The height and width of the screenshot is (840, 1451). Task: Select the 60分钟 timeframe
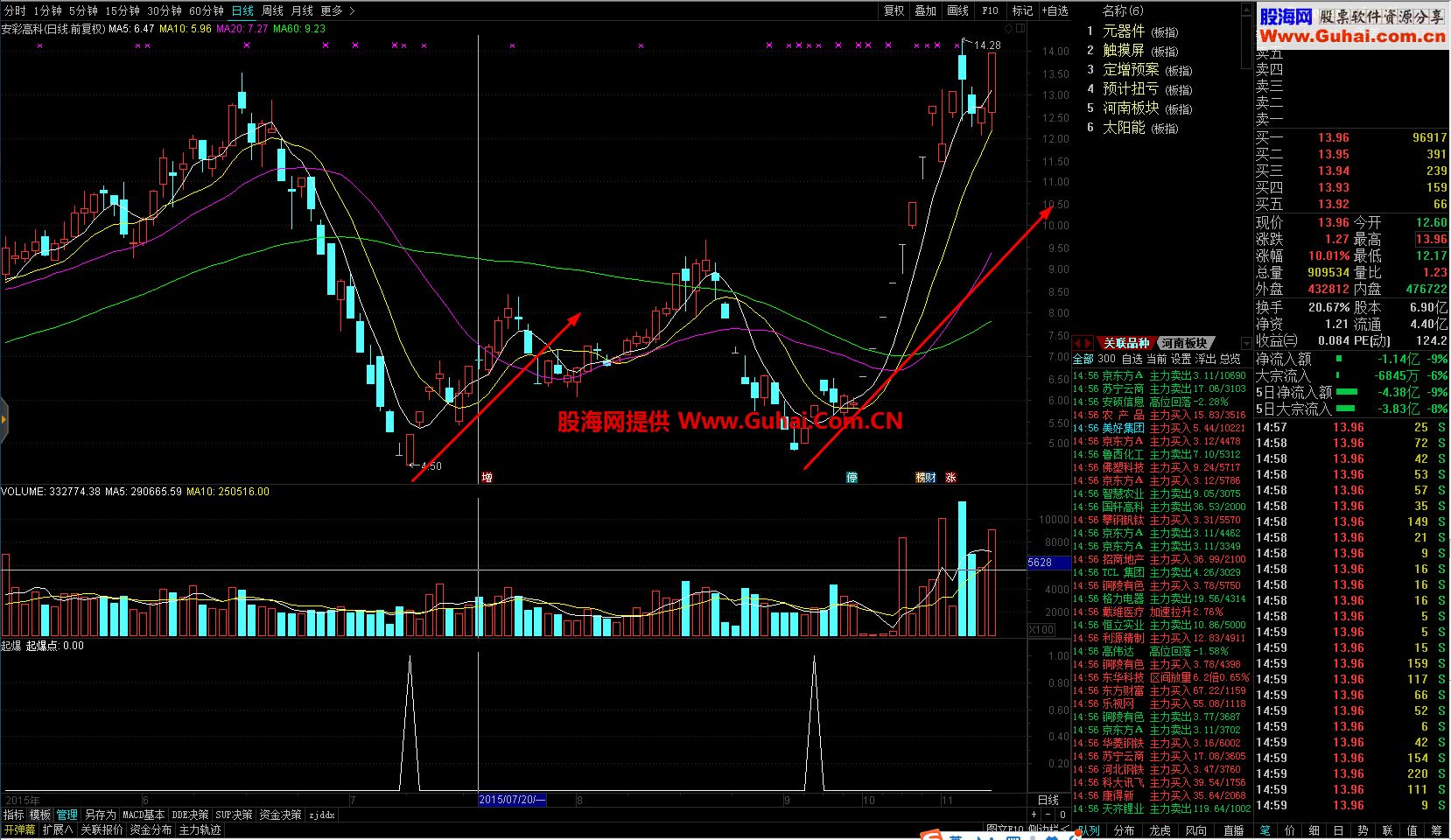click(207, 10)
